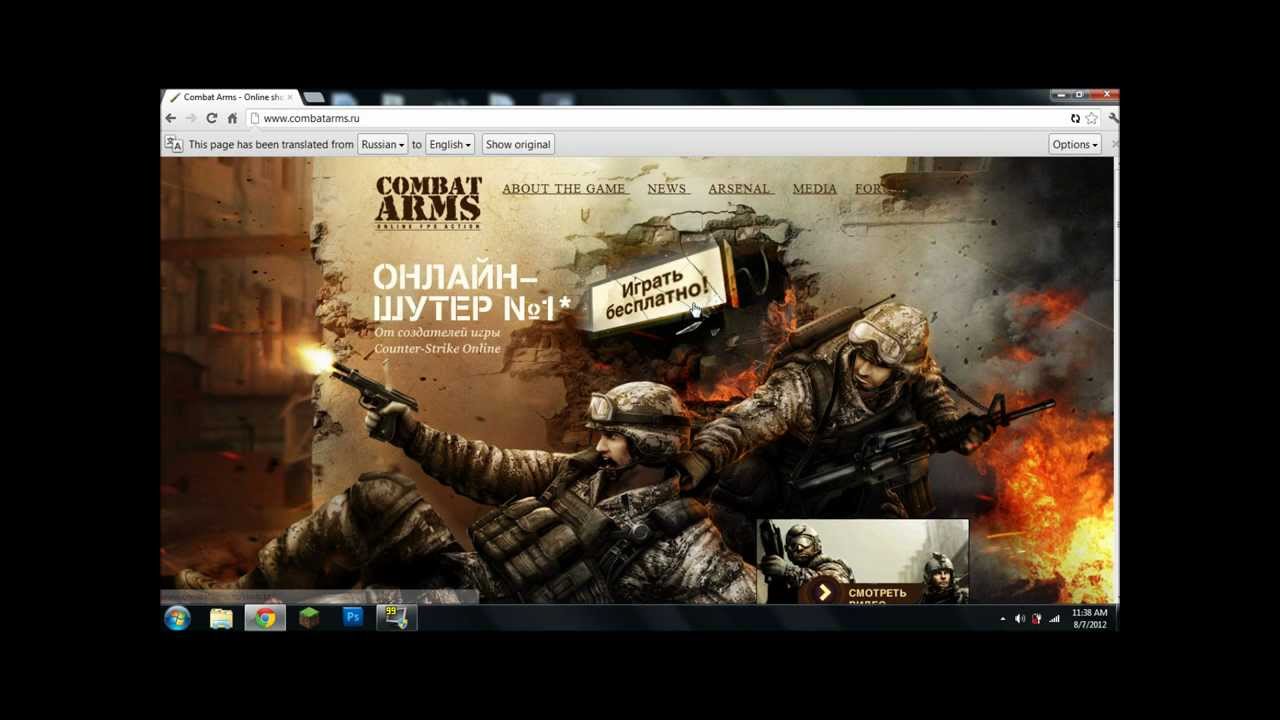Open the Fraps taskbar icon
The width and height of the screenshot is (1280, 720).
[x=396, y=619]
